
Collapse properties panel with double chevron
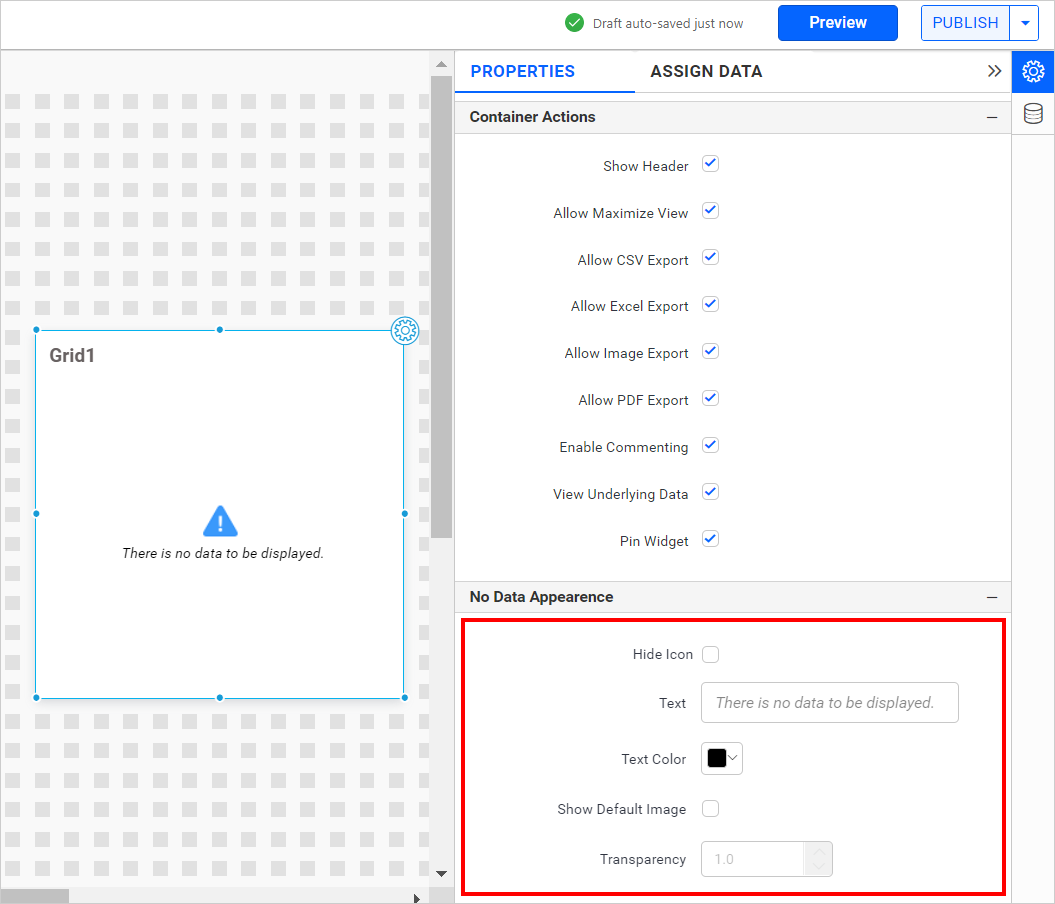pyautogui.click(x=994, y=71)
